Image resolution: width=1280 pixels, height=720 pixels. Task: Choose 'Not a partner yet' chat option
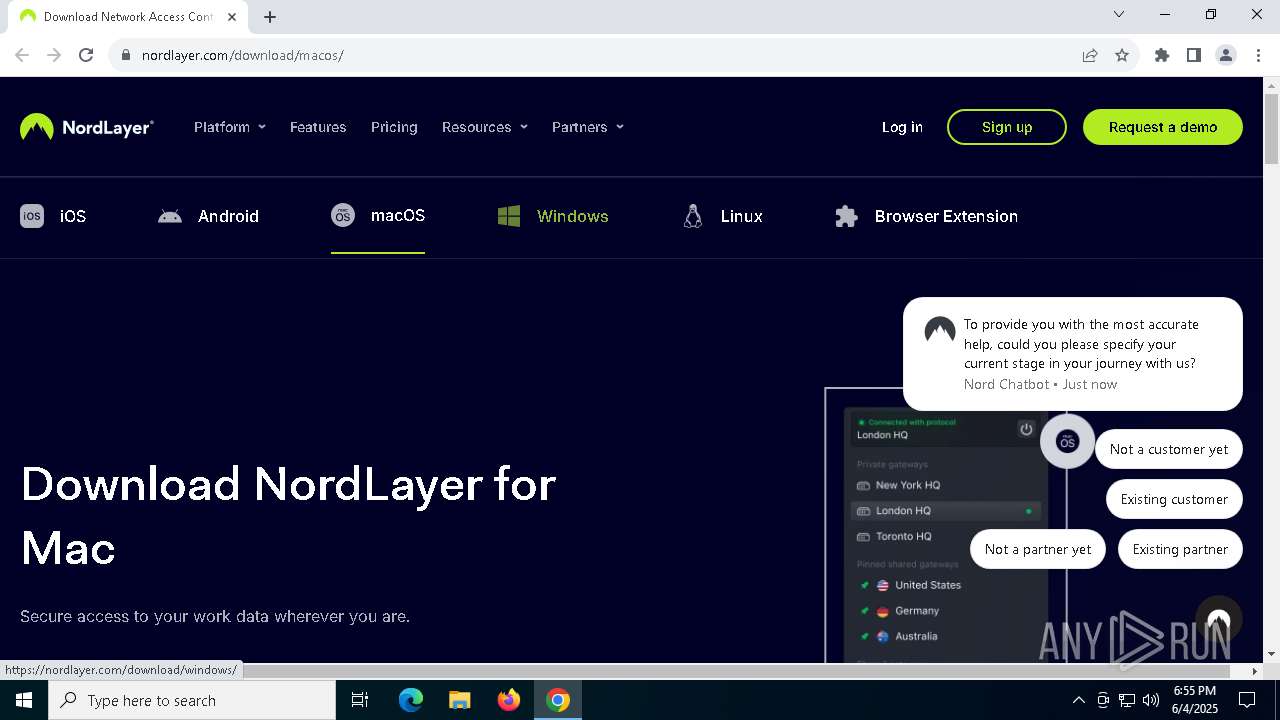[1038, 549]
